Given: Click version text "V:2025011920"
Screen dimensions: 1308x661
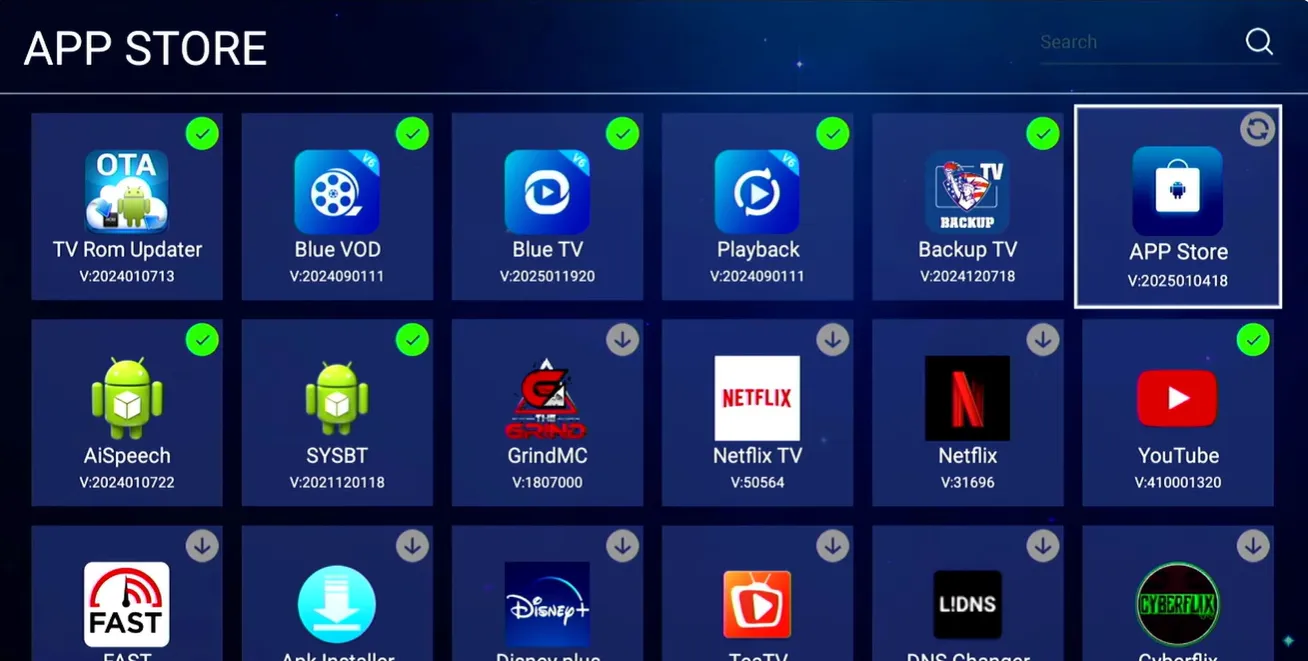Looking at the screenshot, I should pos(547,276).
